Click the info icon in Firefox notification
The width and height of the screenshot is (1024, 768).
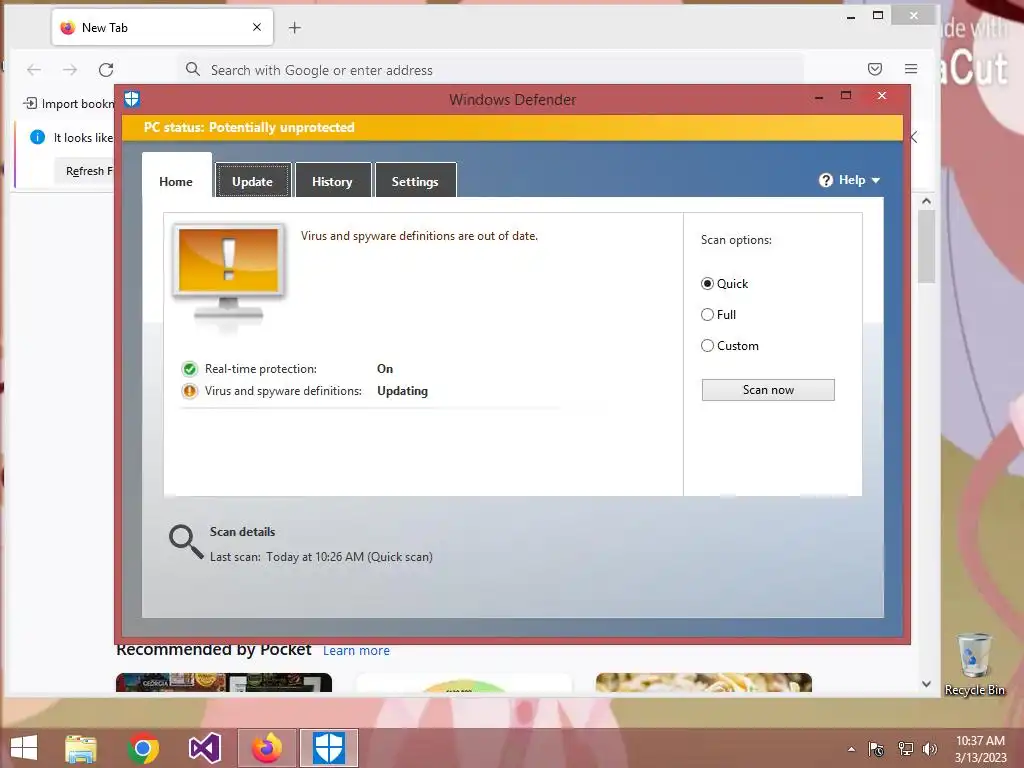point(37,137)
